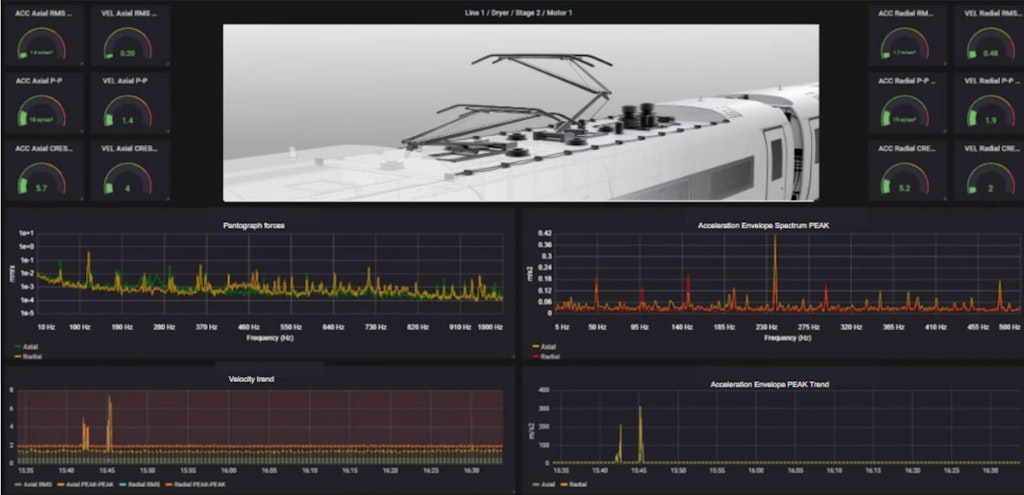
Task: Toggle Axial series in Envelope Spectrum legend
Action: click(x=545, y=347)
